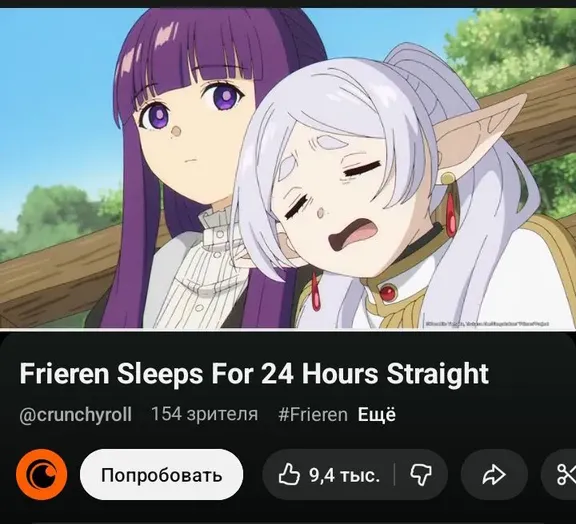This screenshot has height=524, width=576.
Task: Click the copyright watermark in video corner
Action: 487,324
